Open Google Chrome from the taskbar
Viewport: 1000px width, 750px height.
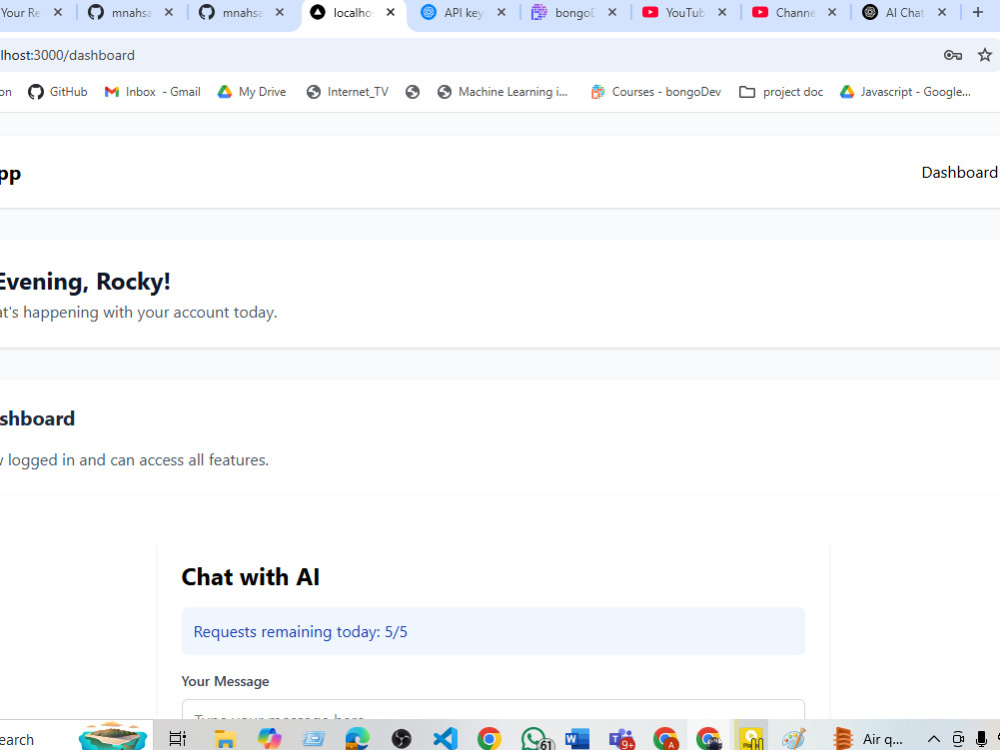pos(489,739)
